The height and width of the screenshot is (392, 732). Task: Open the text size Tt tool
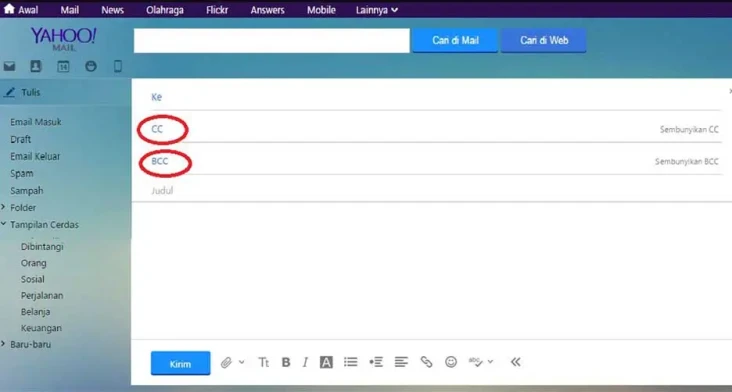[x=264, y=362]
